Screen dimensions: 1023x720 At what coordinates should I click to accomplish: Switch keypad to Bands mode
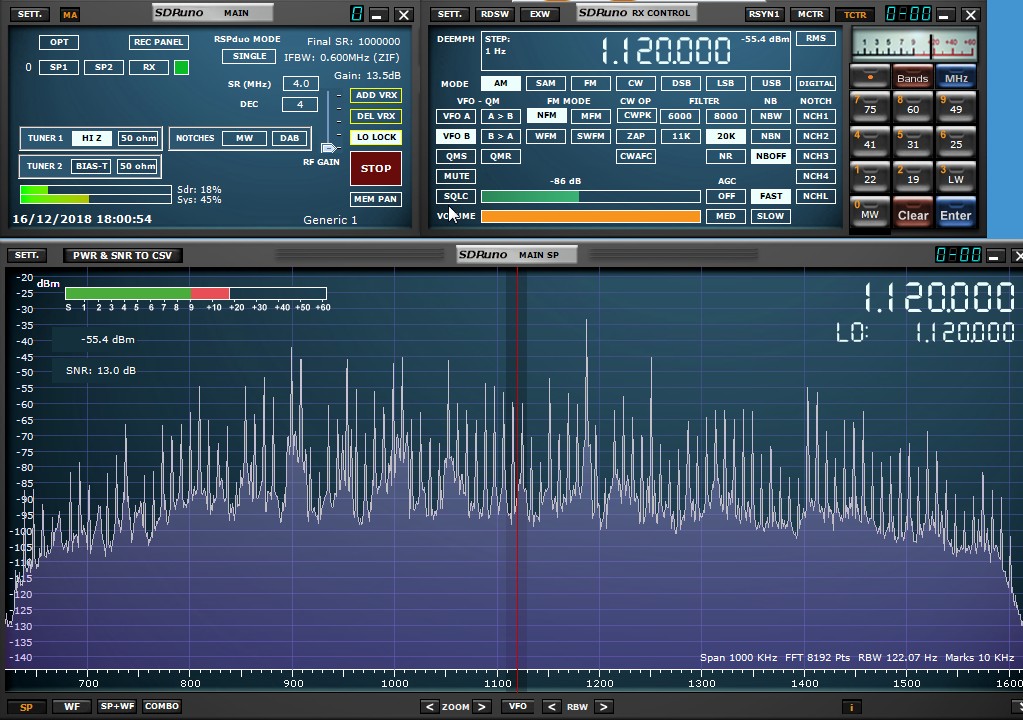[913, 77]
